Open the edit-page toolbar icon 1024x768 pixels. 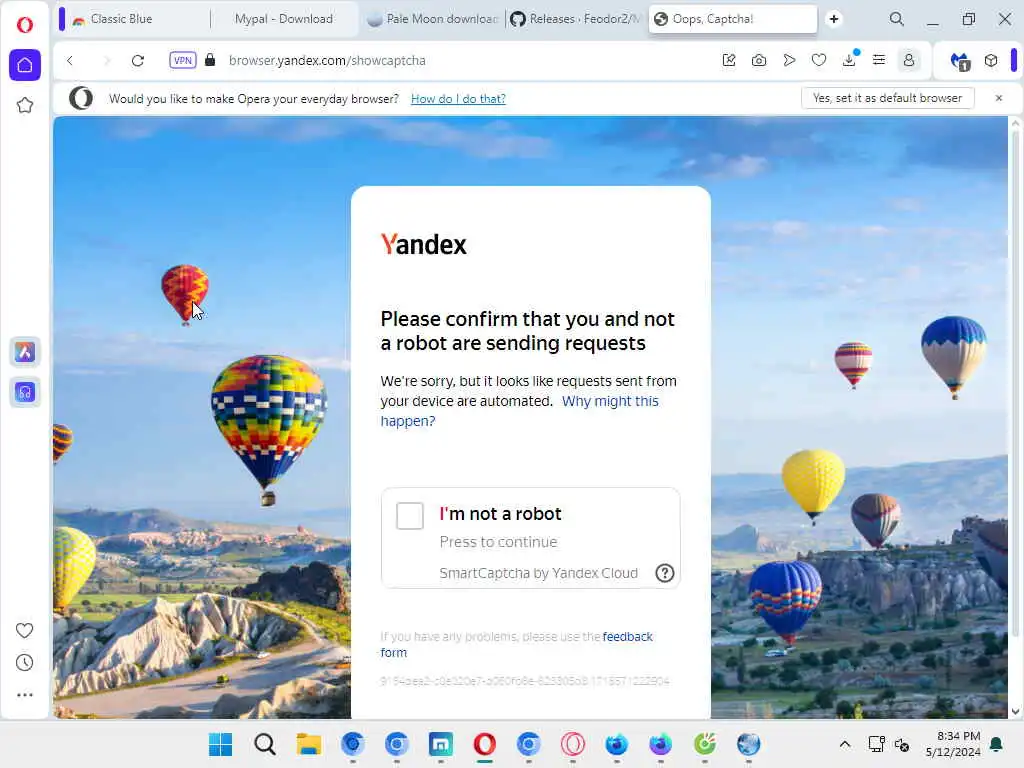pyautogui.click(x=729, y=61)
